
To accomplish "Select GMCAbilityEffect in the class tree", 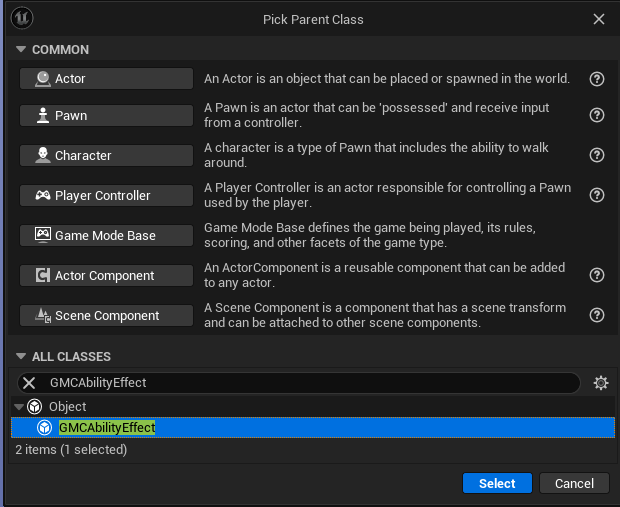I will 107,427.
